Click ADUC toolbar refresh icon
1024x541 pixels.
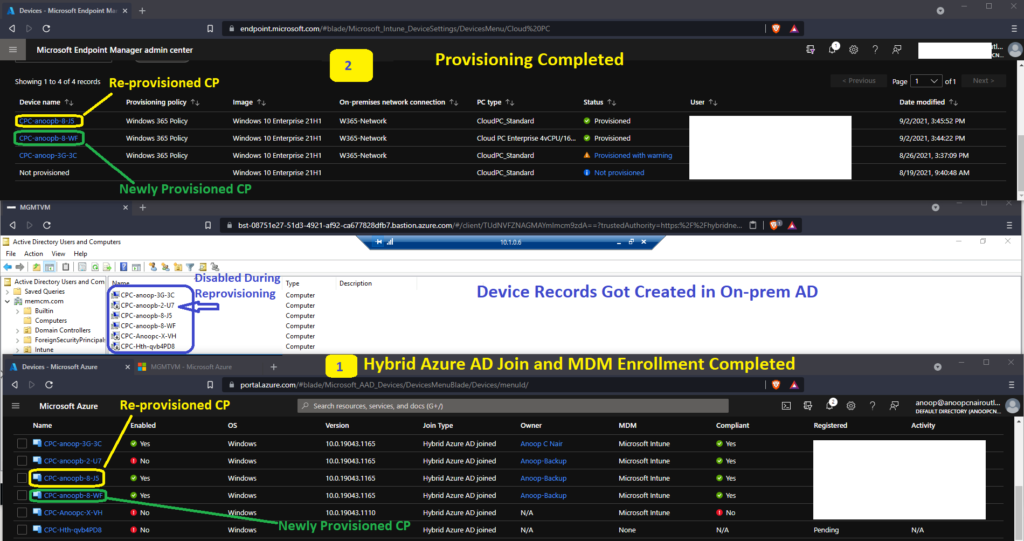click(x=95, y=267)
